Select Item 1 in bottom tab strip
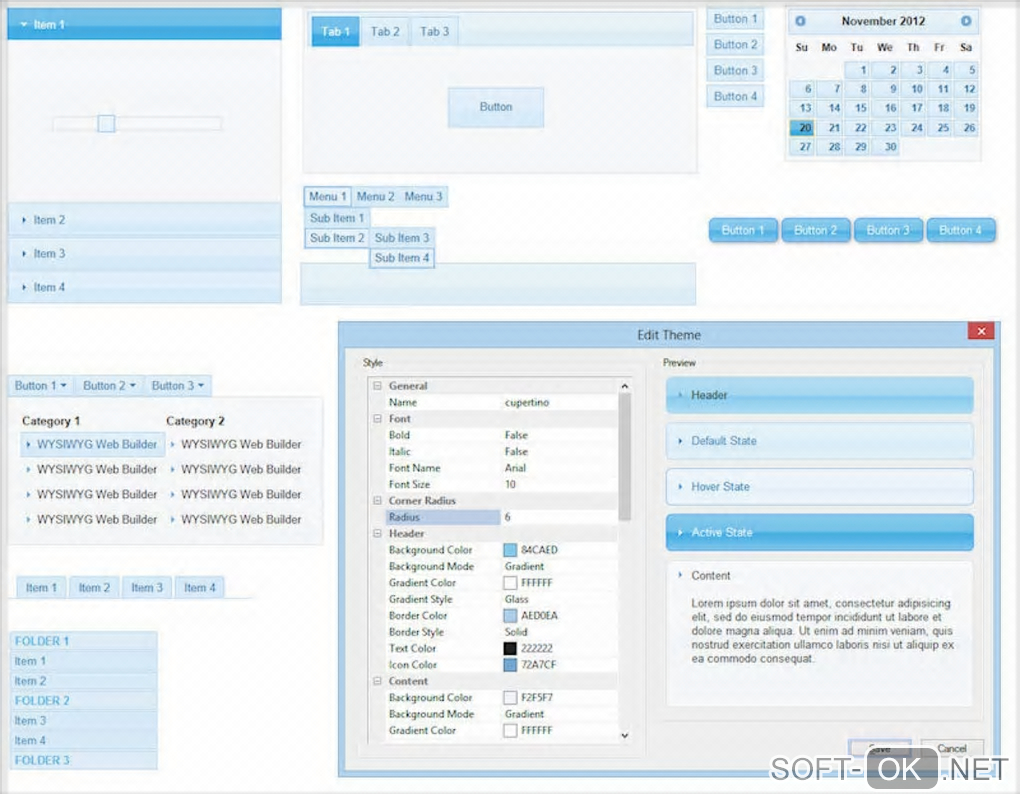The image size is (1020, 794). click(41, 588)
